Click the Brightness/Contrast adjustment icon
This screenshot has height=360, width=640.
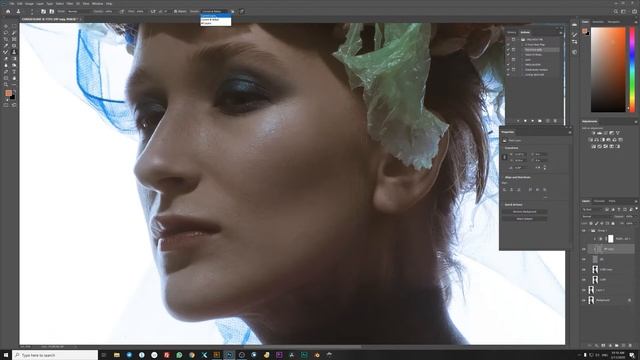[x=593, y=133]
